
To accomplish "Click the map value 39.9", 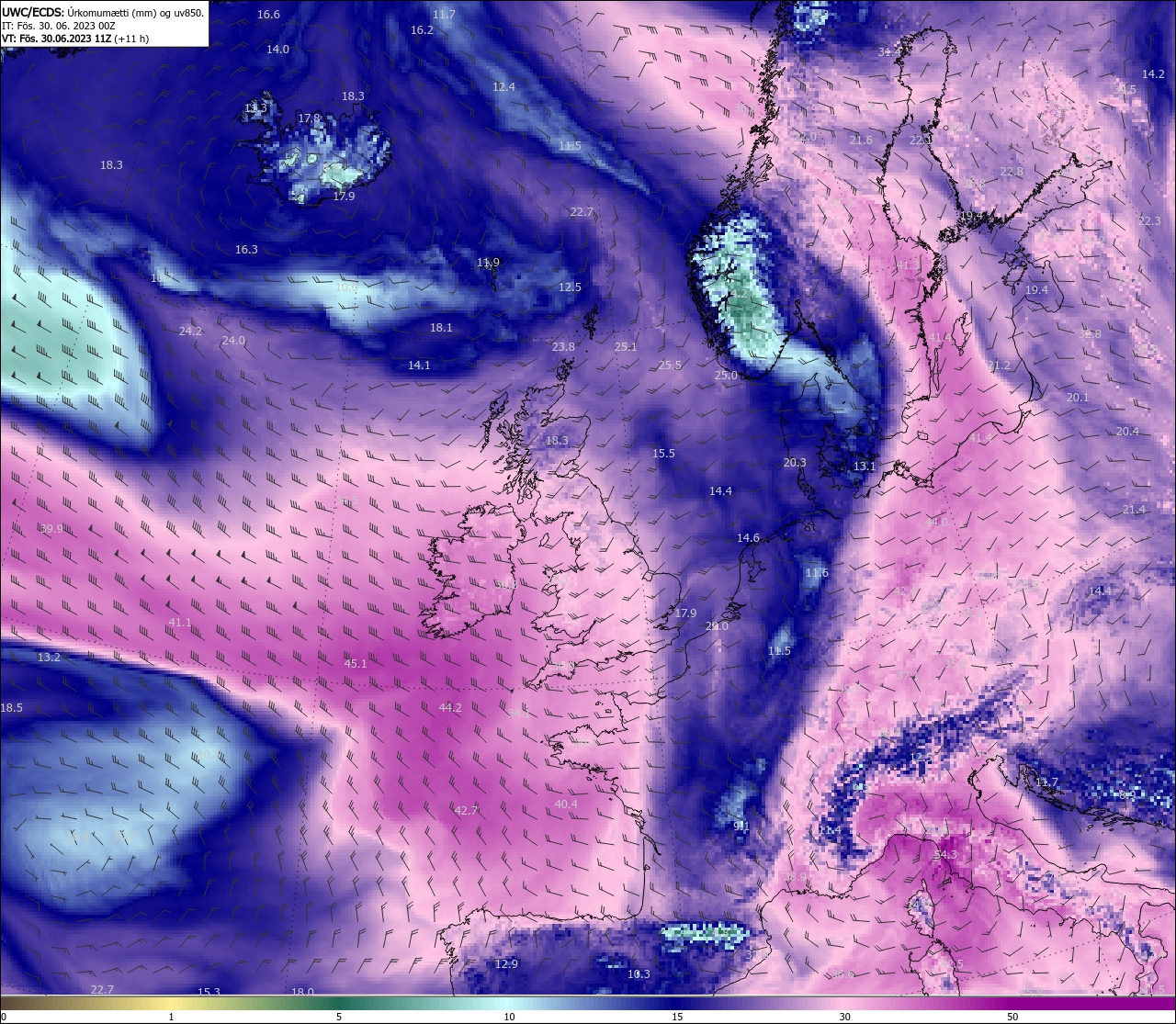I will [51, 528].
